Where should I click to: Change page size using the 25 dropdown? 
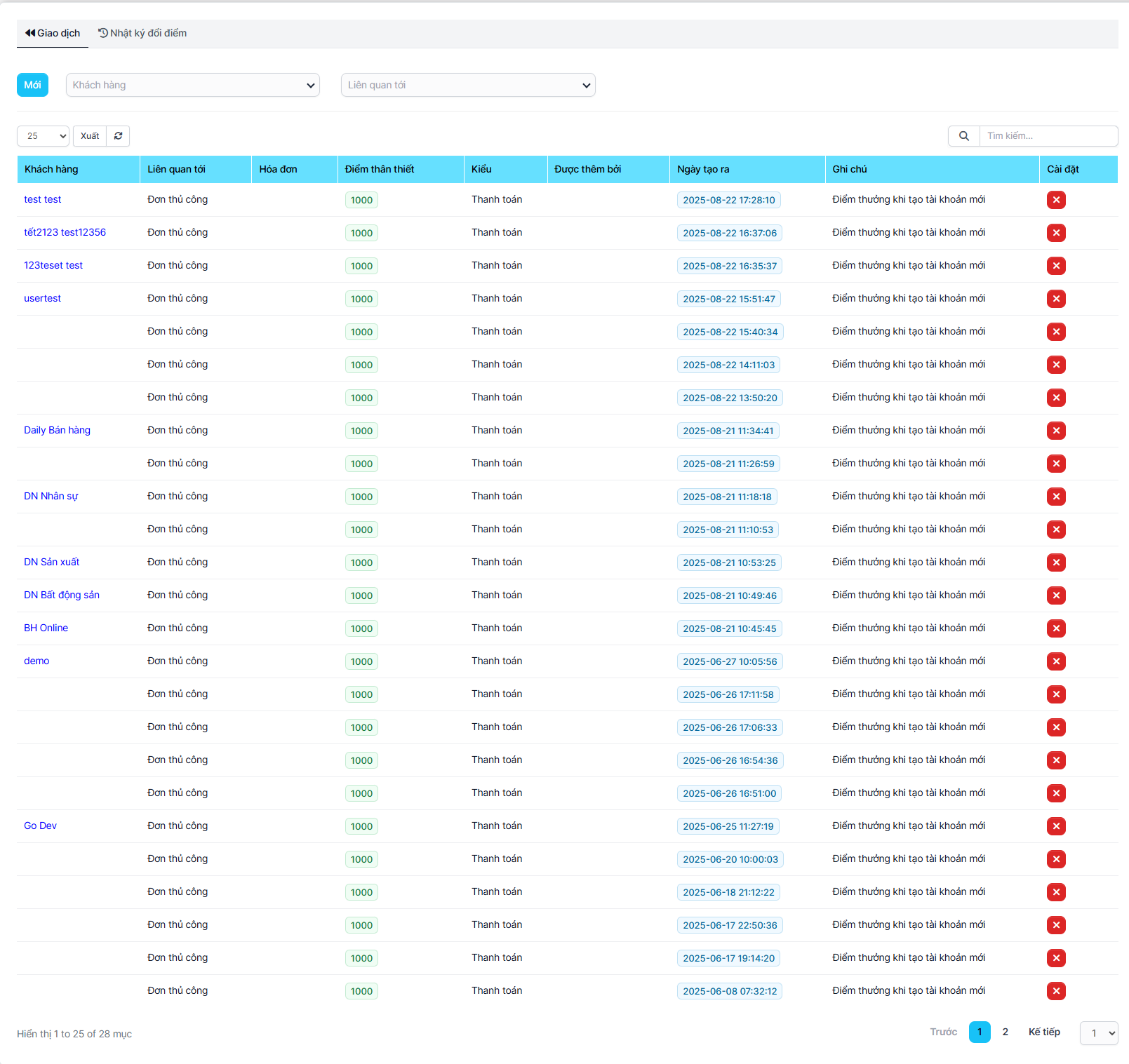coord(43,135)
